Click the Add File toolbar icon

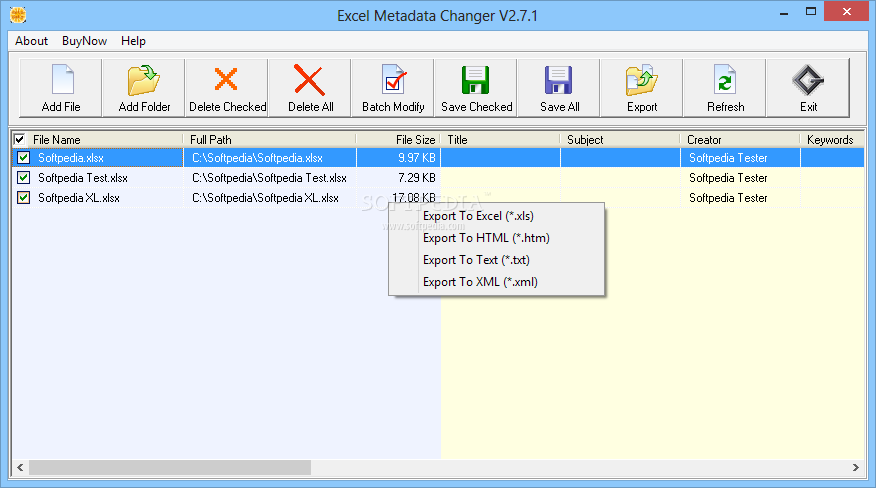click(x=62, y=80)
